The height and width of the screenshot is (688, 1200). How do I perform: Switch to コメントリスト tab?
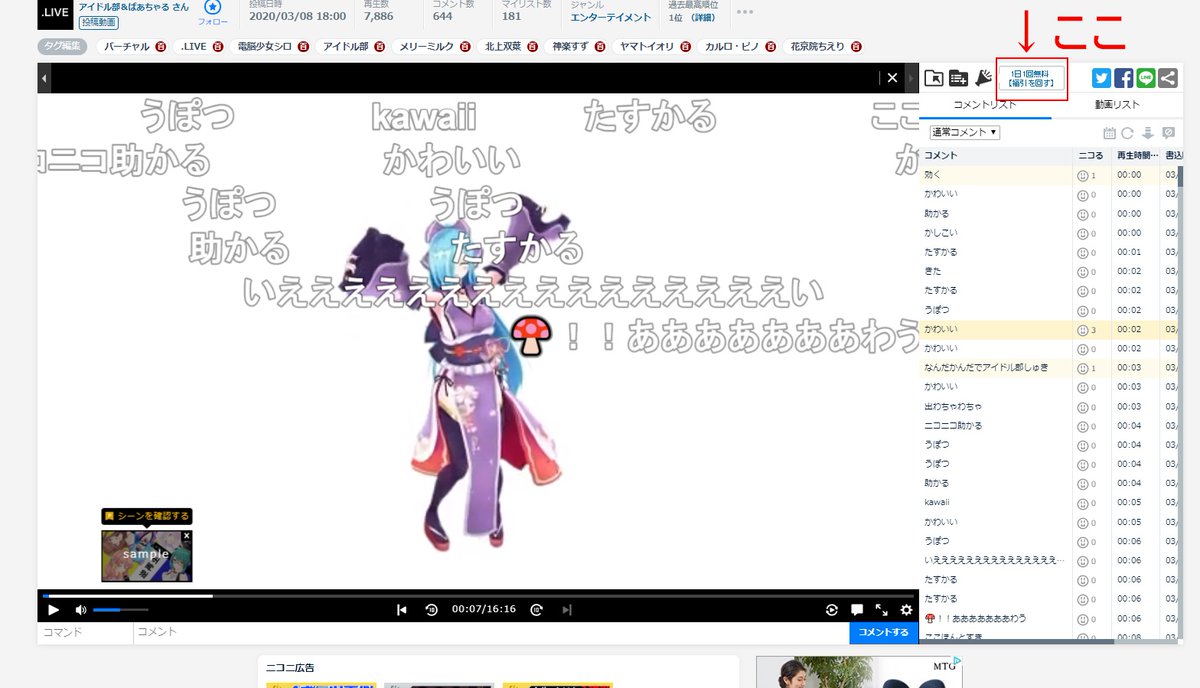pos(985,105)
